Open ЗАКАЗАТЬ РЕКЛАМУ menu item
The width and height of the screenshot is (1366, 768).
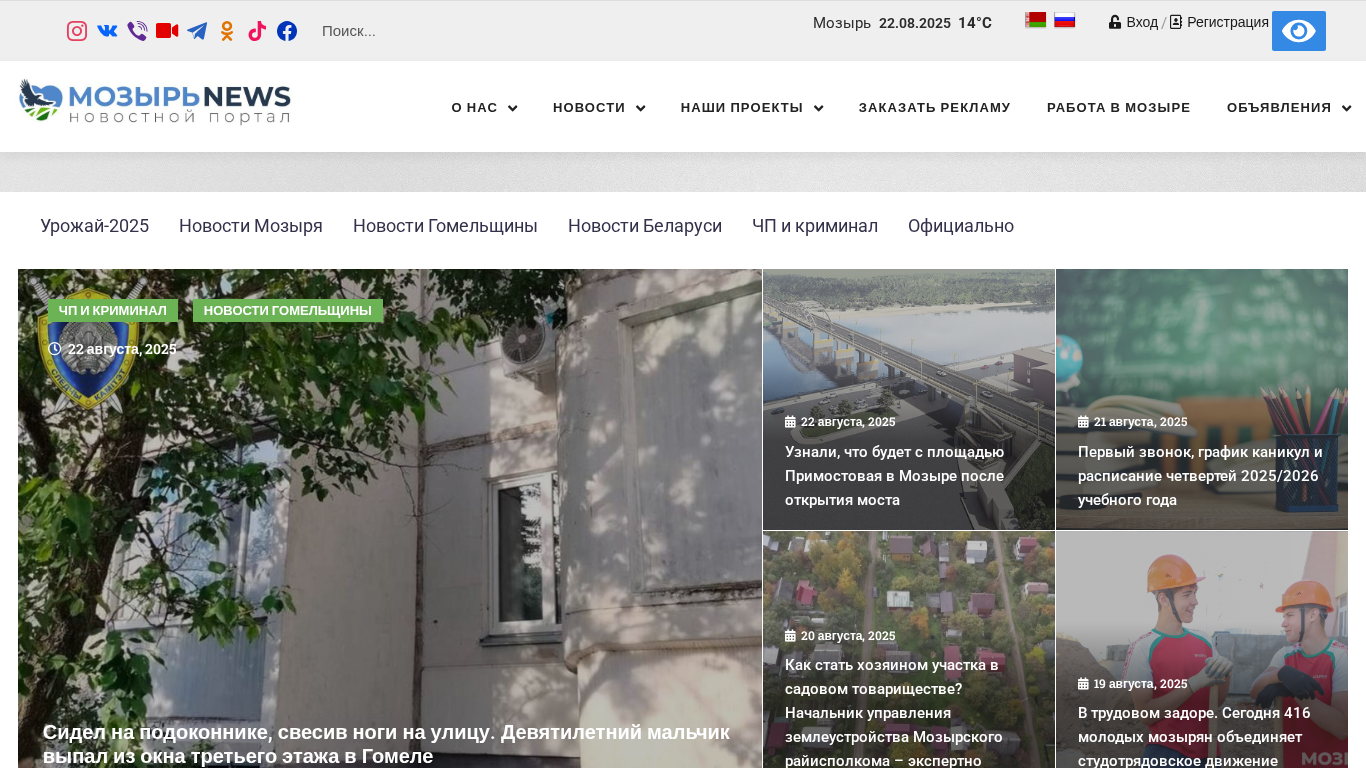coord(935,108)
